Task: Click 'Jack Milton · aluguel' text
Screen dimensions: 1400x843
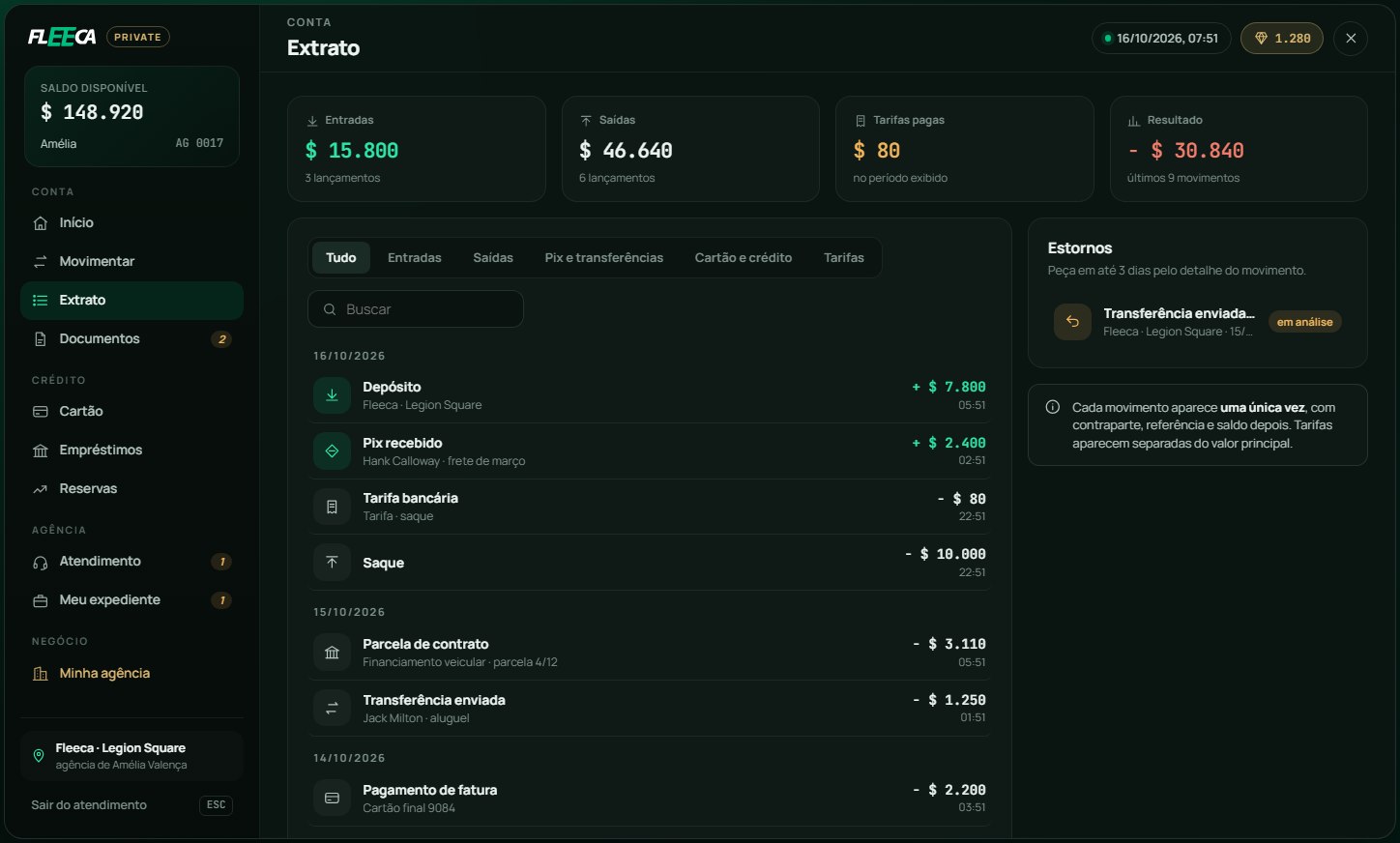Action: [x=416, y=718]
